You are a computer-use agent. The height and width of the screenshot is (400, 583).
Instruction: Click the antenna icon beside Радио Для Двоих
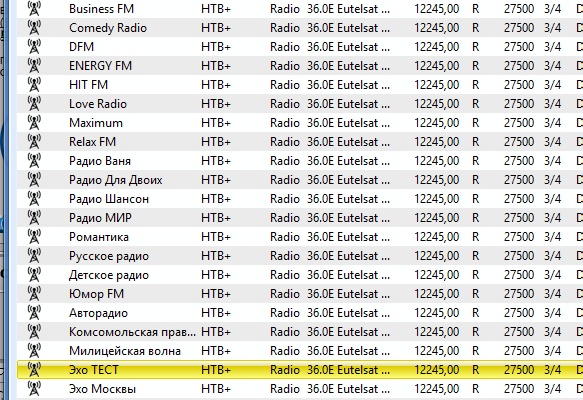[x=34, y=180]
